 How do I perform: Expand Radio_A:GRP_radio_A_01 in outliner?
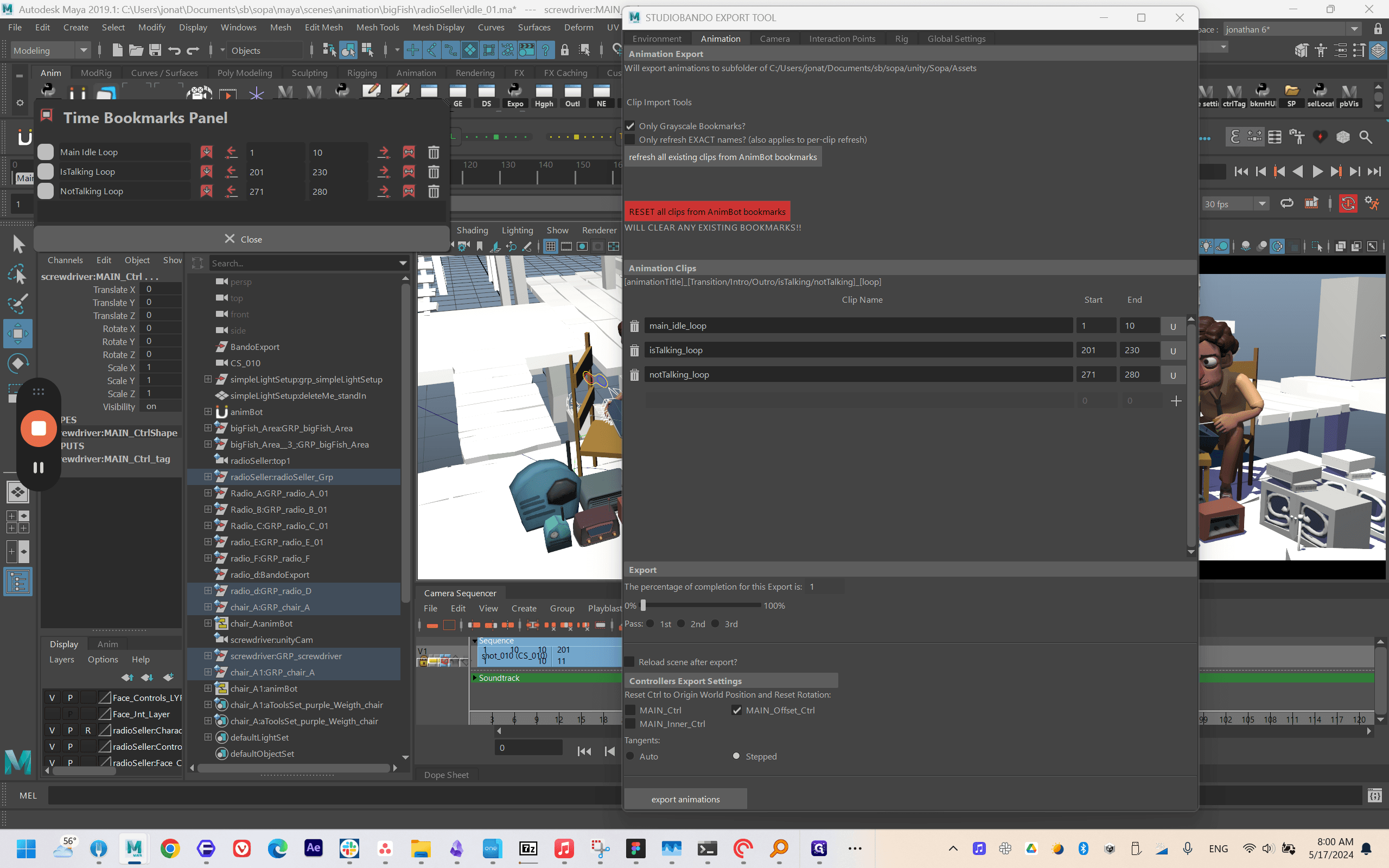point(208,493)
